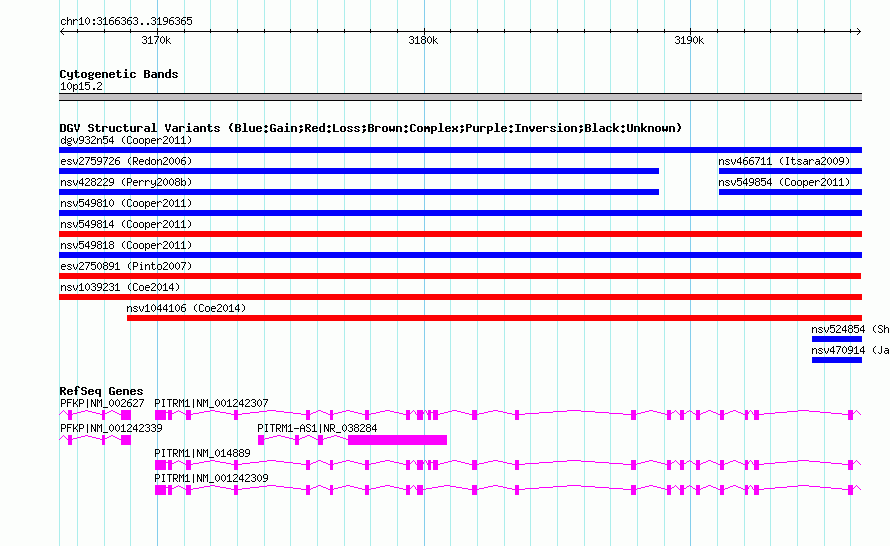The height and width of the screenshot is (546, 890).
Task: Click the nsv549818 (Cooper2011) label
Action: click(x=126, y=245)
